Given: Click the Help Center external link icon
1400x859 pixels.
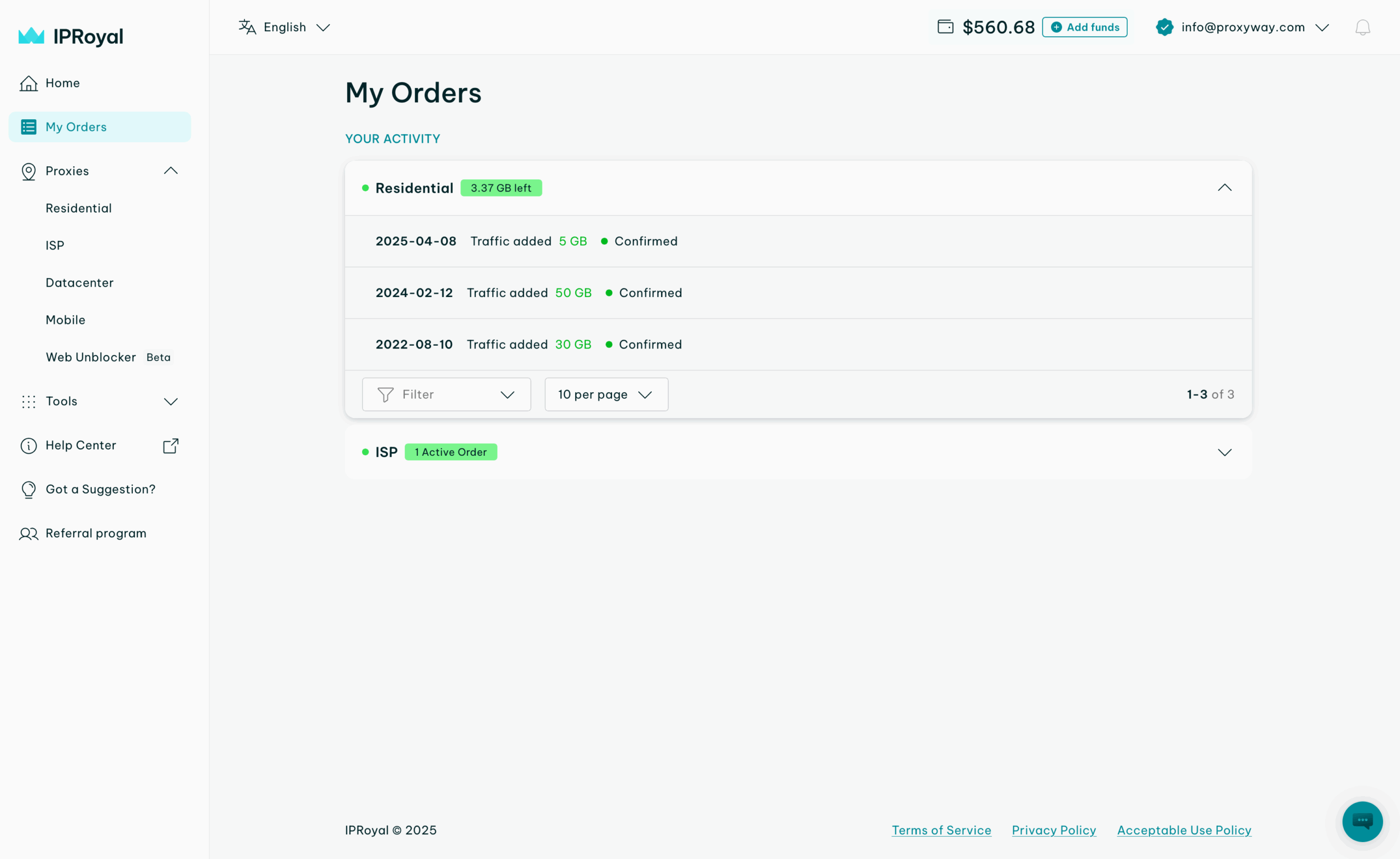Looking at the screenshot, I should click(171, 445).
